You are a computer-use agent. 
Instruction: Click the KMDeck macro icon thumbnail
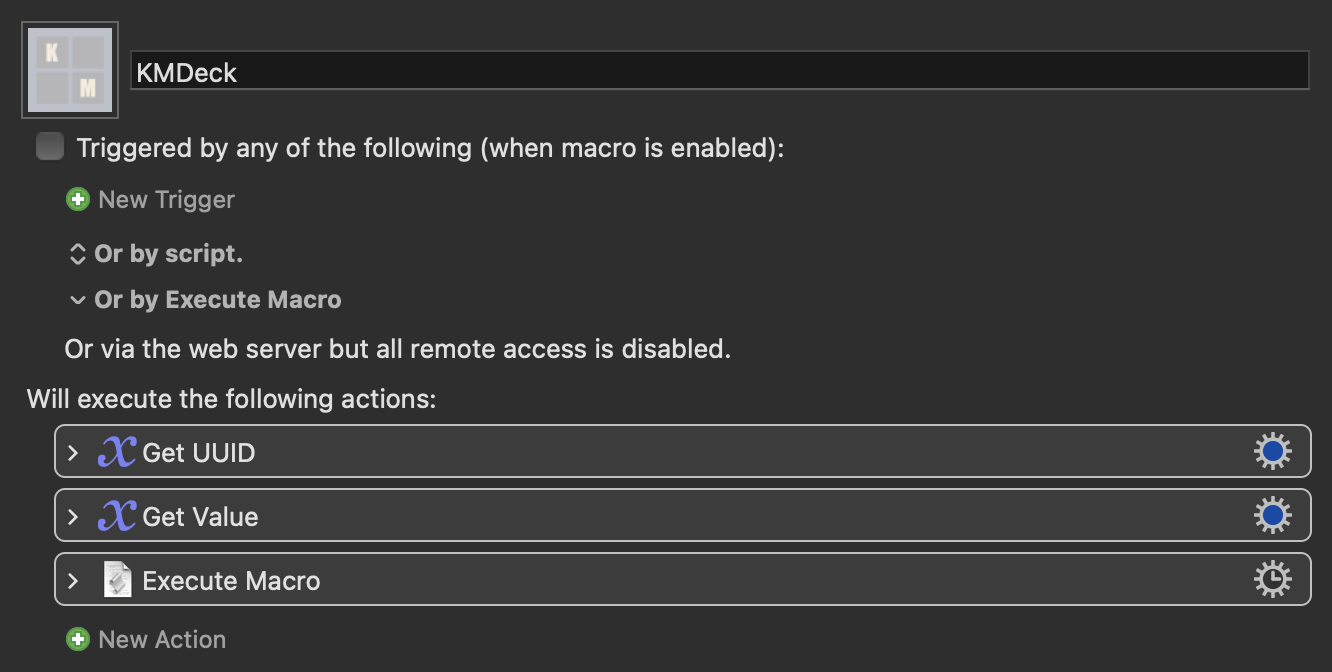[x=70, y=70]
